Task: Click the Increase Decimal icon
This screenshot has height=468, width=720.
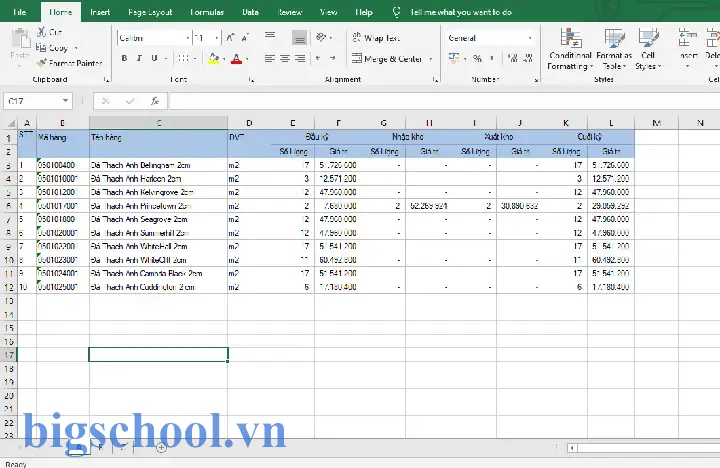Action: click(513, 58)
